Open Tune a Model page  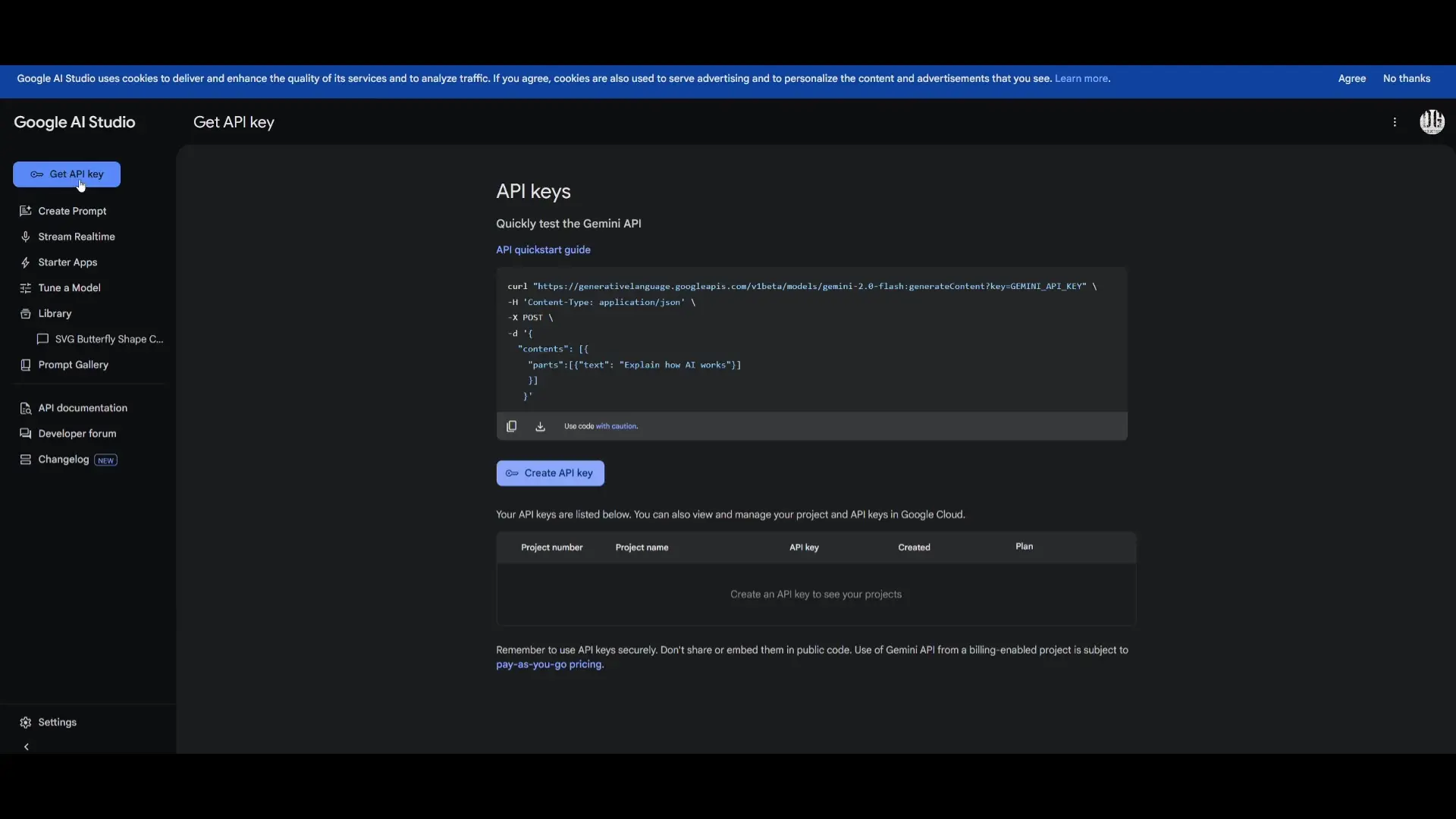click(x=69, y=288)
